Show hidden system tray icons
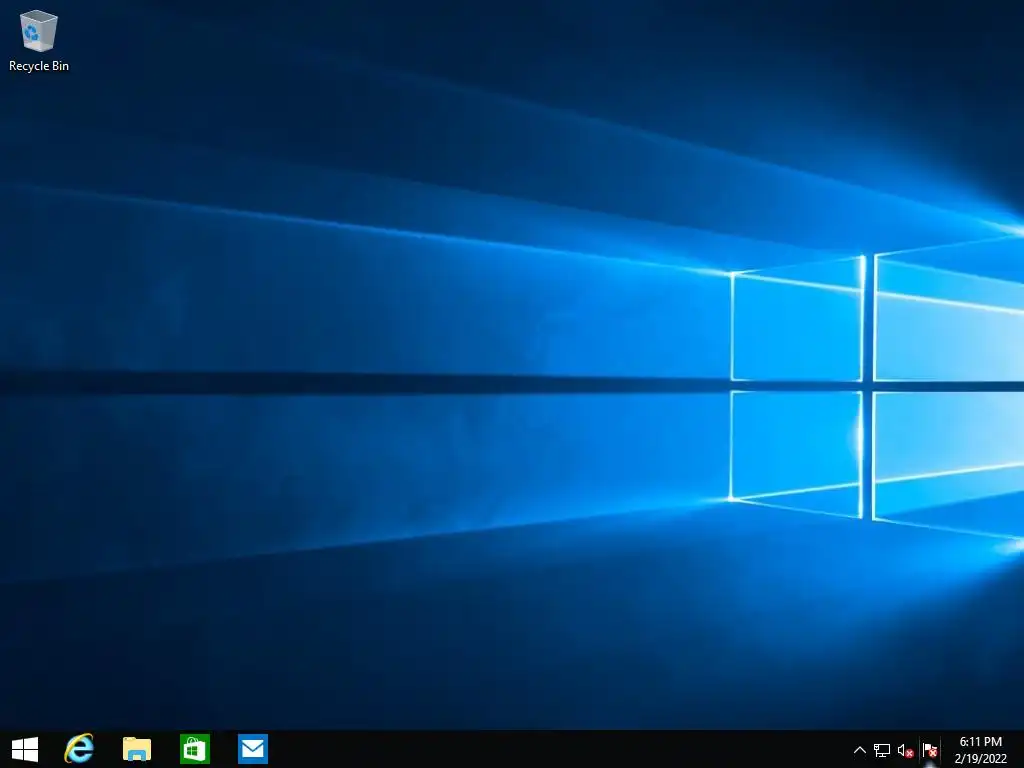 (859, 750)
